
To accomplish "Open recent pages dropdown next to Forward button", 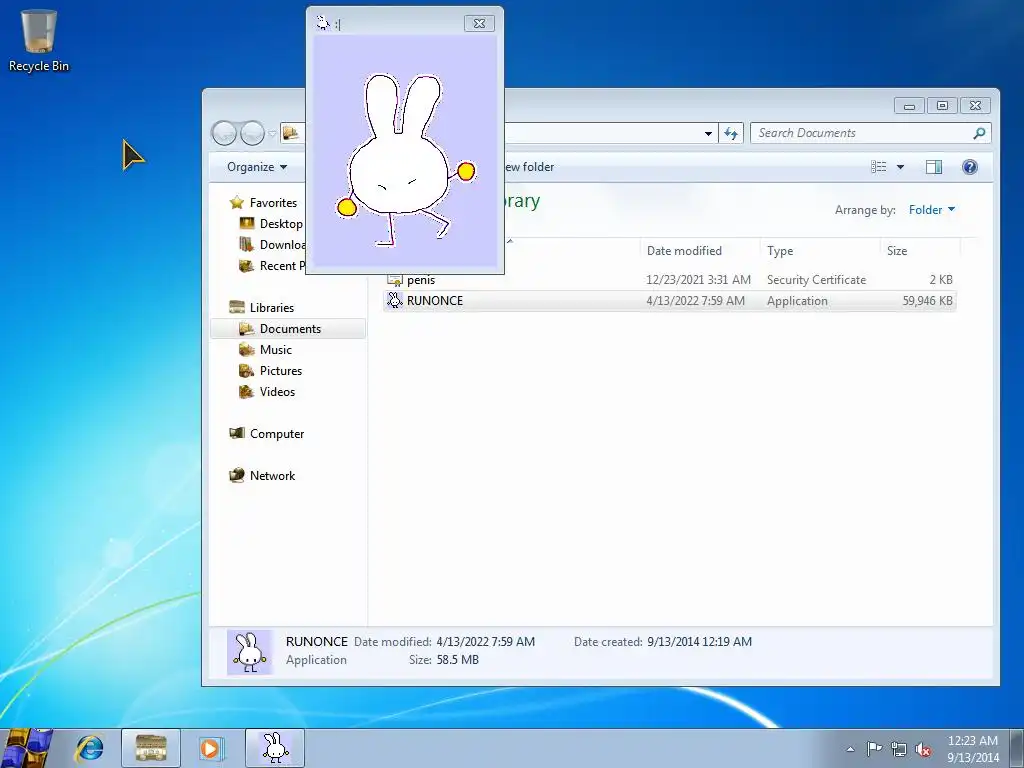I will (272, 134).
